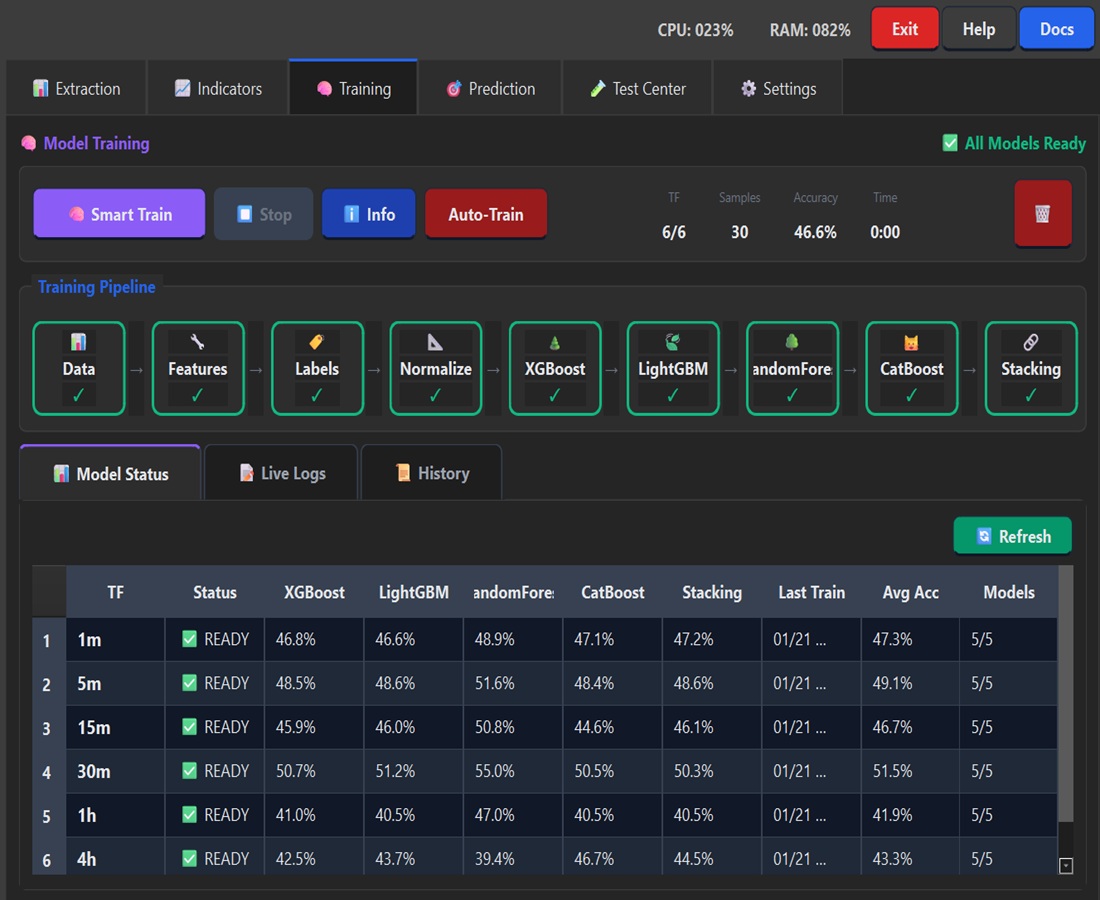This screenshot has width=1100, height=900.
Task: Click the Stacking pipeline link icon
Action: 1030,343
